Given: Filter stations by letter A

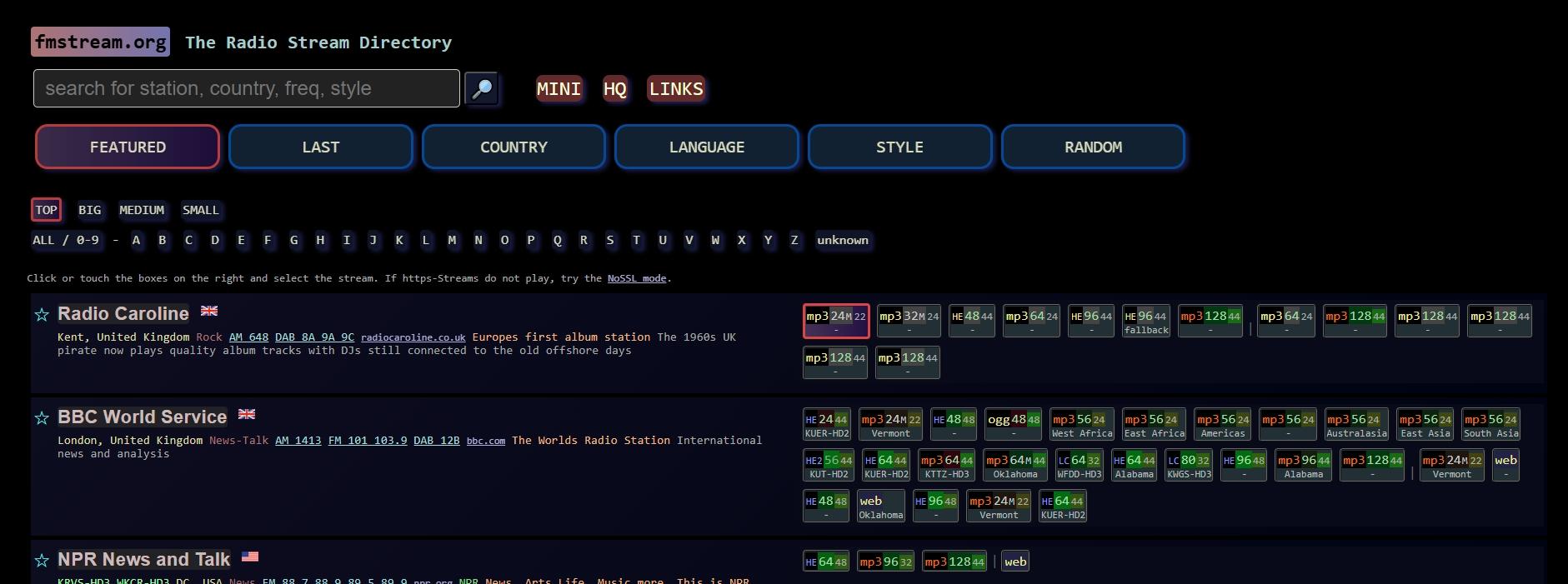Looking at the screenshot, I should pyautogui.click(x=137, y=240).
